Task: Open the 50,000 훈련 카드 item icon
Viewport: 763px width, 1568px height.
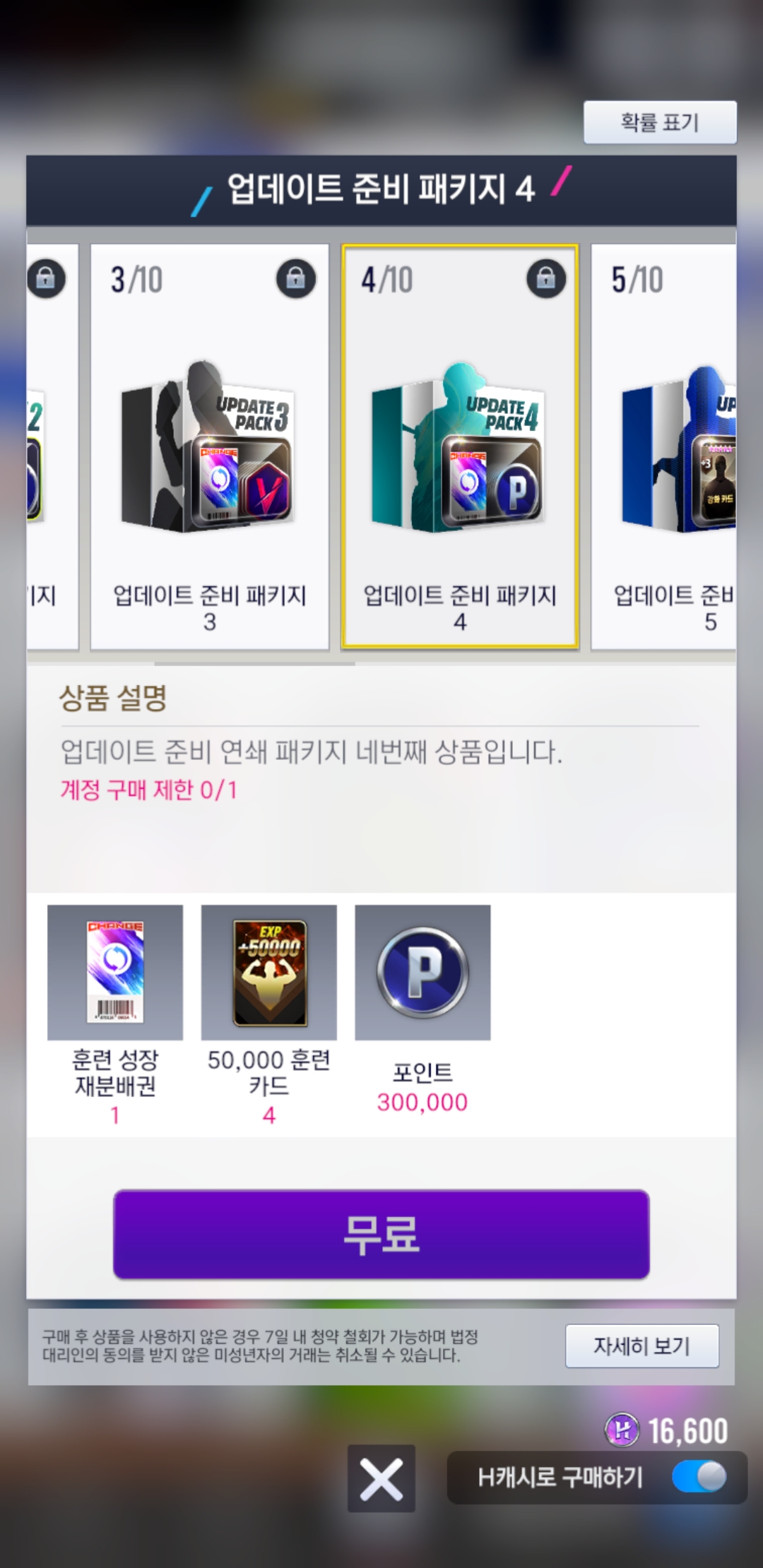Action: (x=269, y=972)
